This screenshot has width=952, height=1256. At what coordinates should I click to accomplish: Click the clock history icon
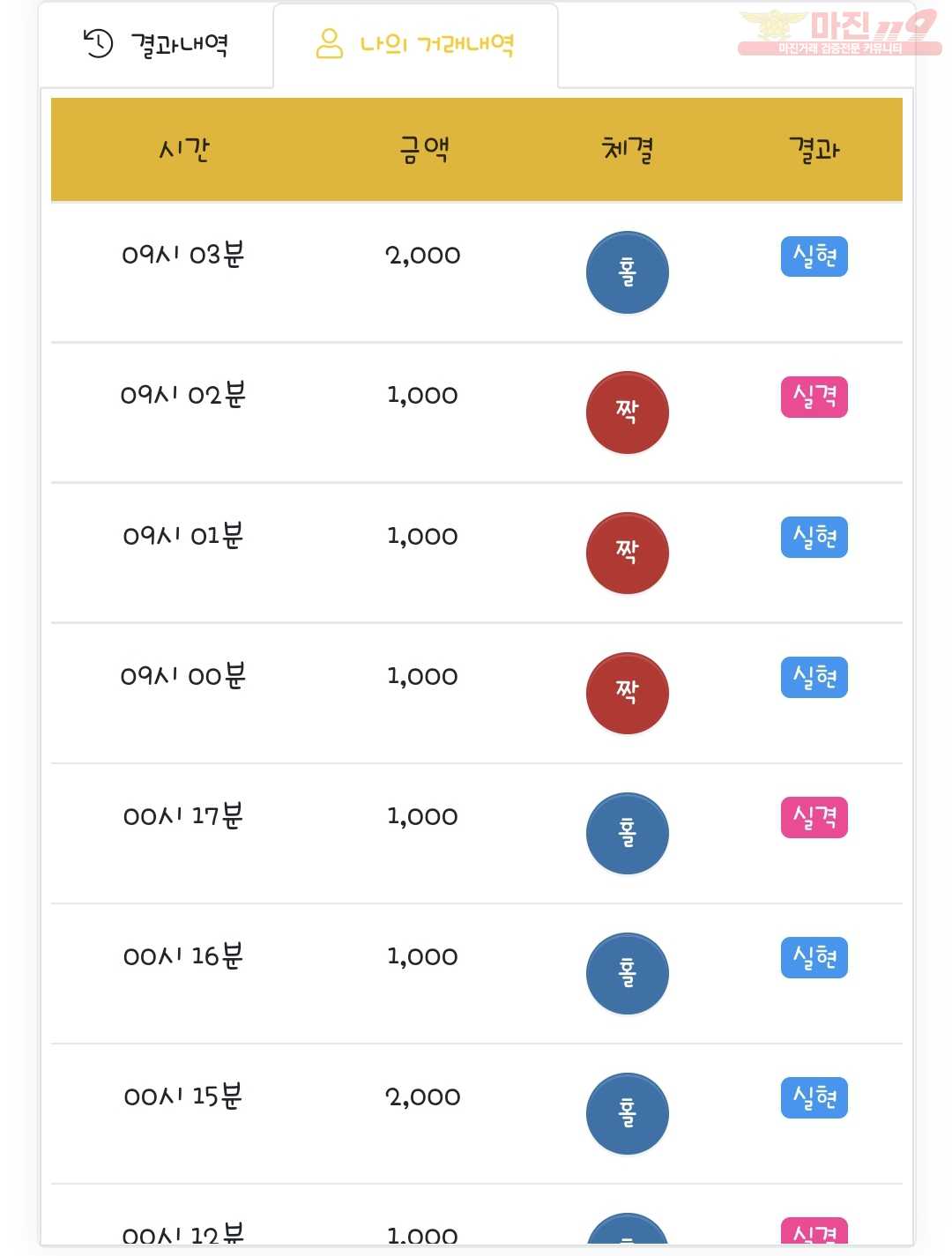98,43
